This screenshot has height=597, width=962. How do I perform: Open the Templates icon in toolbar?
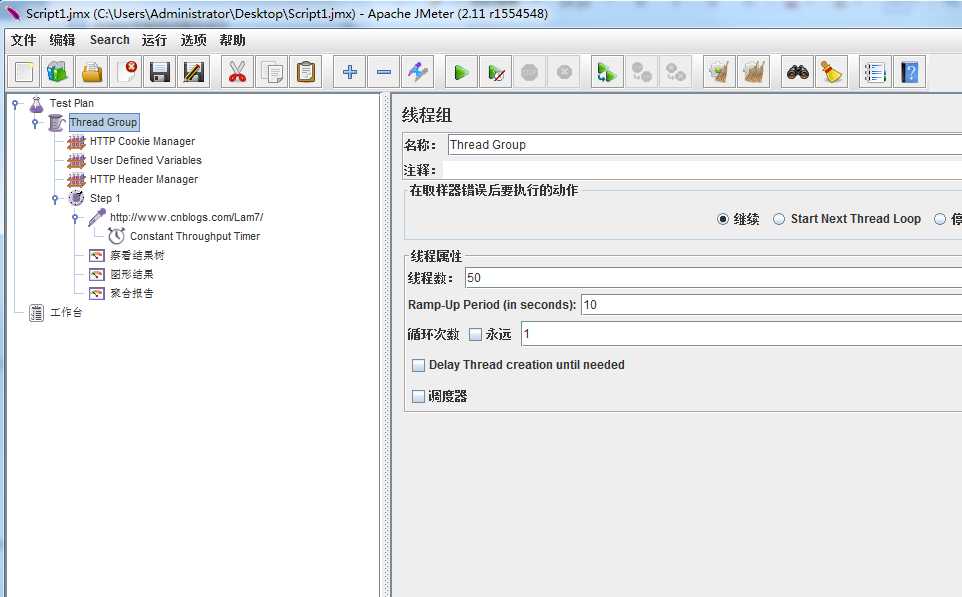[58, 72]
